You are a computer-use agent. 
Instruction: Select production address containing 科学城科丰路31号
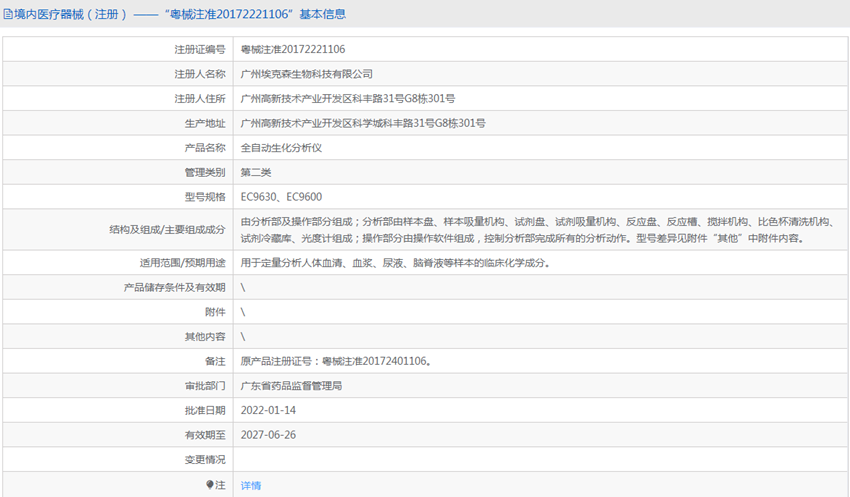click(363, 123)
